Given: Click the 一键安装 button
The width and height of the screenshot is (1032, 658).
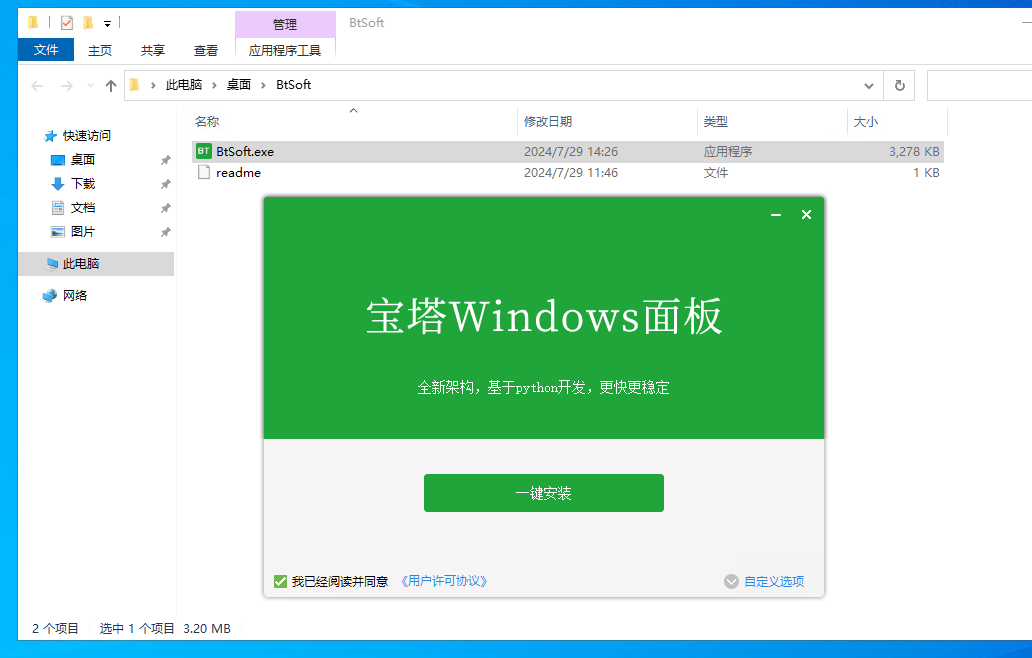Looking at the screenshot, I should pos(544,493).
